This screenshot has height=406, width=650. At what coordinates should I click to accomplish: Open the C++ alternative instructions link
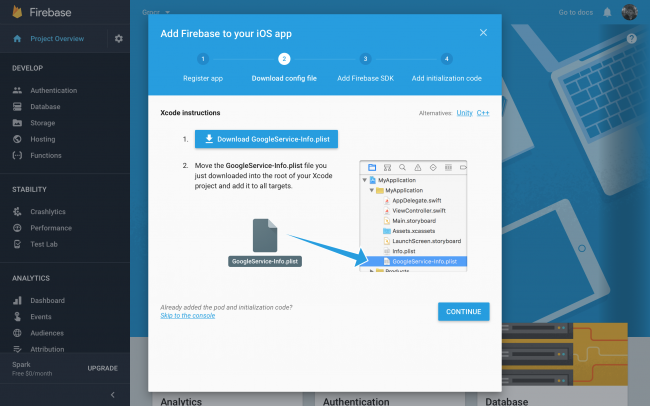(x=483, y=113)
